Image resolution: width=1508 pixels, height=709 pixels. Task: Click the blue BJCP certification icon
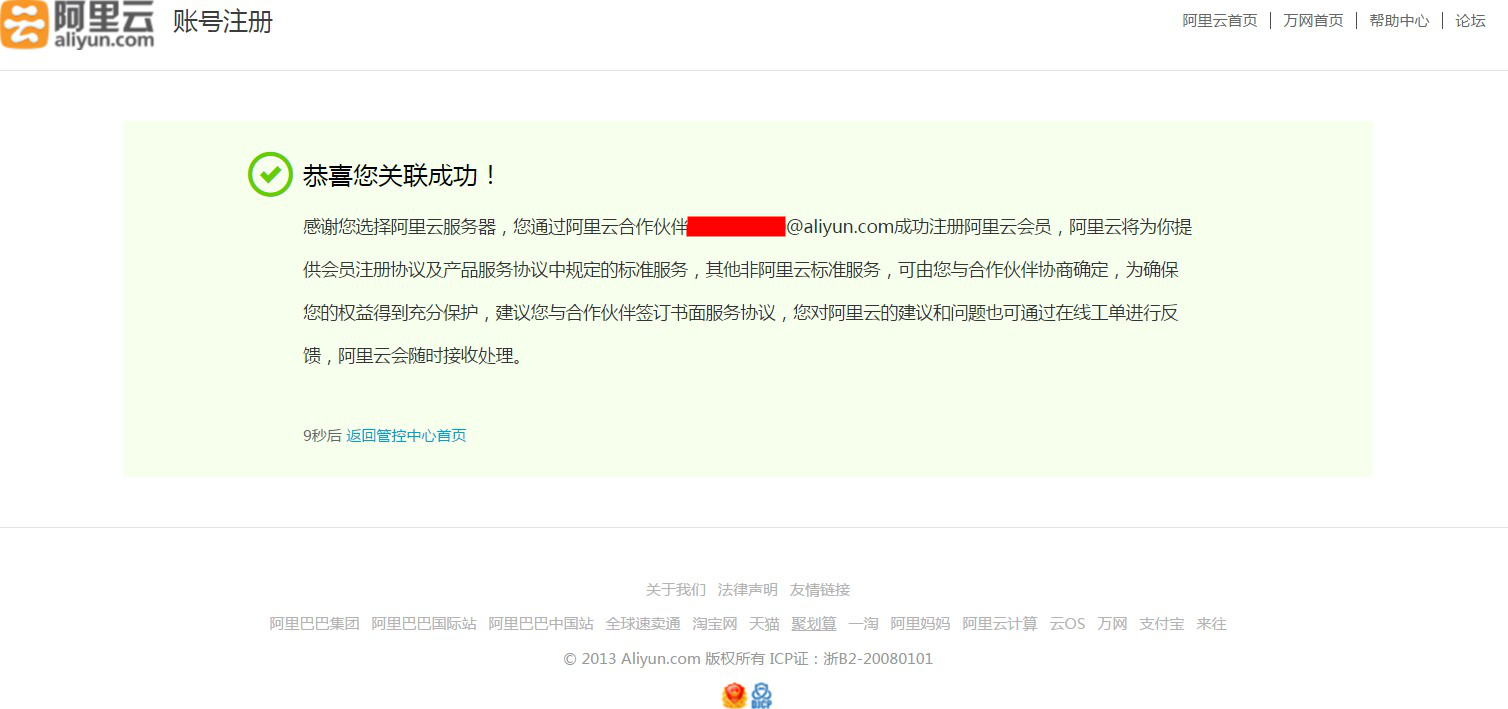pyautogui.click(x=762, y=696)
